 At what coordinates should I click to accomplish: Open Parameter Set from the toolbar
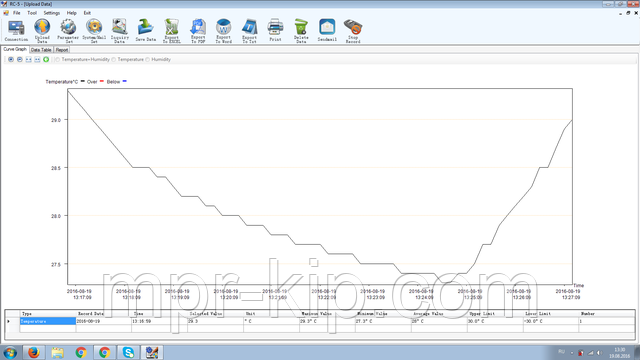click(68, 31)
